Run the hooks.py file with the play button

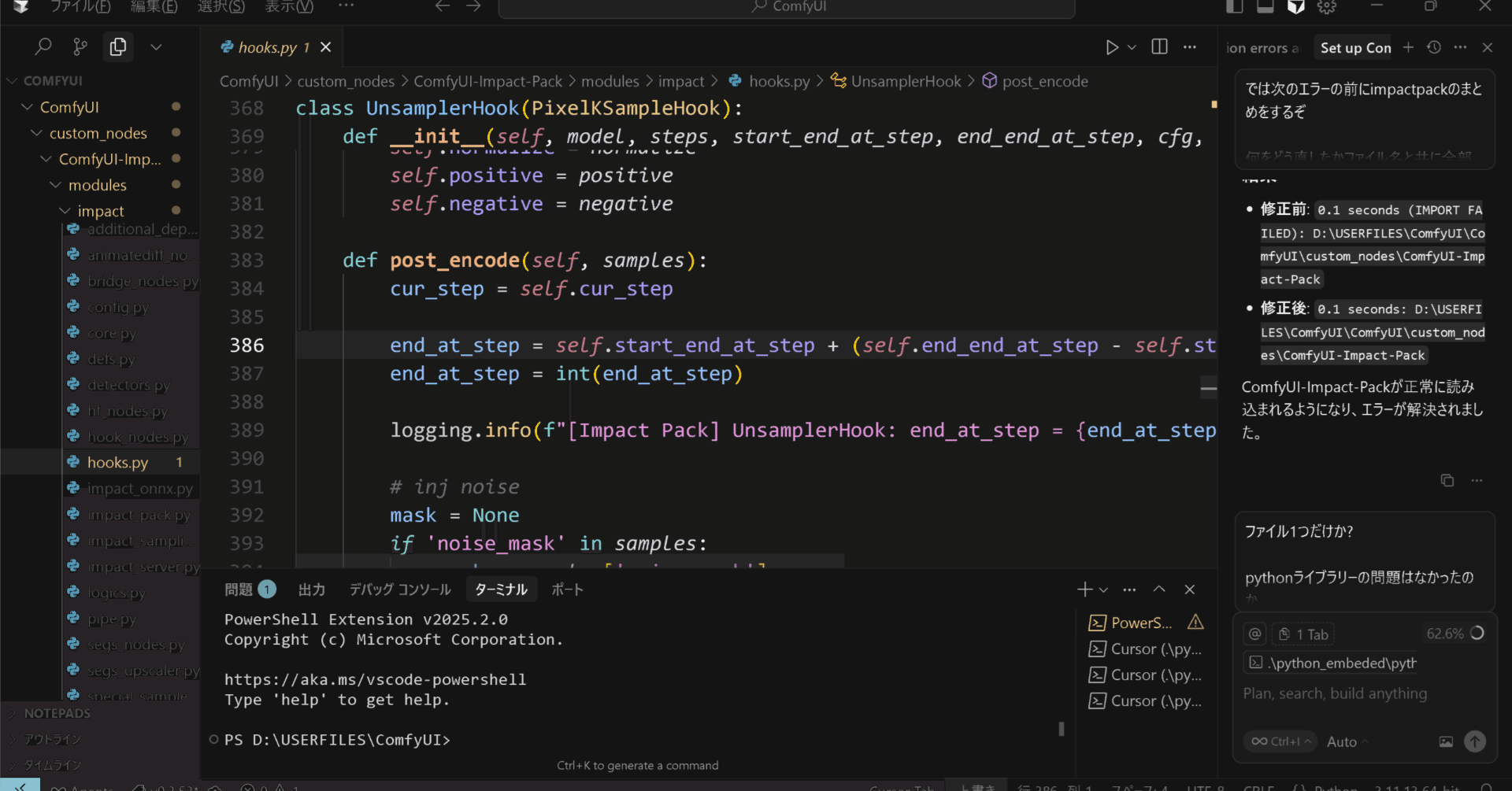pyautogui.click(x=1112, y=46)
